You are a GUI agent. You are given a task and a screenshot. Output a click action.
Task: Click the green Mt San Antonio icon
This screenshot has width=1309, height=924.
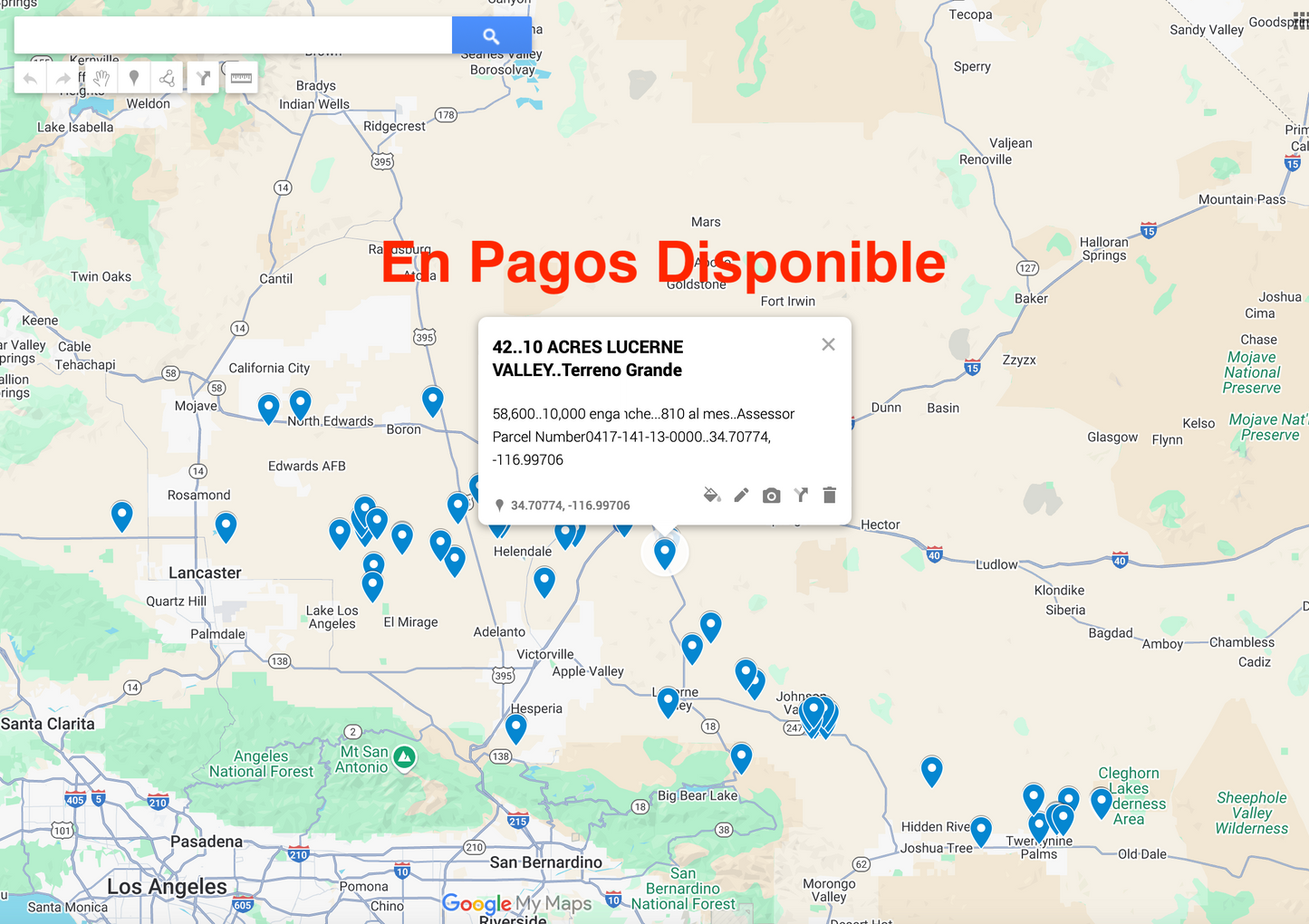click(405, 756)
